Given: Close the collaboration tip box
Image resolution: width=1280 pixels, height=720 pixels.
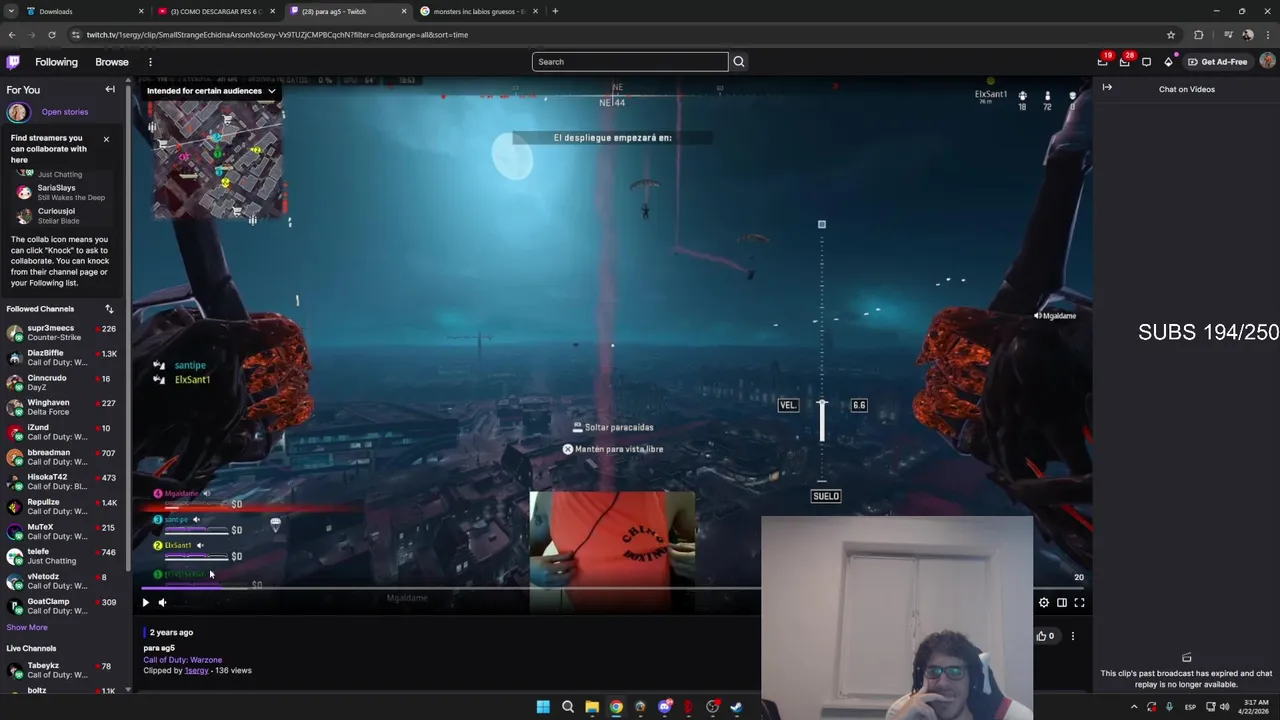Looking at the screenshot, I should (106, 139).
